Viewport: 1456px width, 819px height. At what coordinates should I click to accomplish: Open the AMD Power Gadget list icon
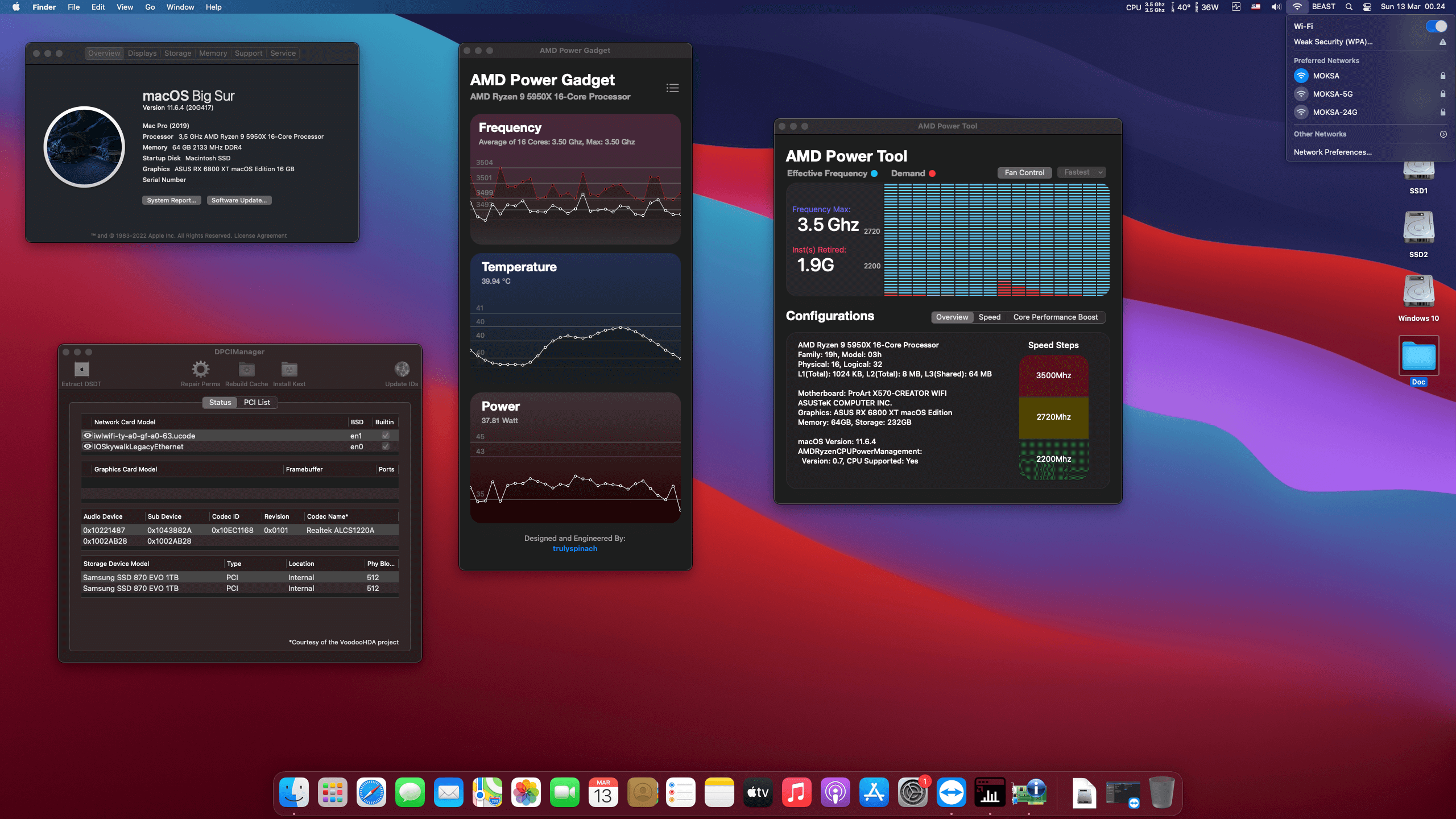[672, 88]
